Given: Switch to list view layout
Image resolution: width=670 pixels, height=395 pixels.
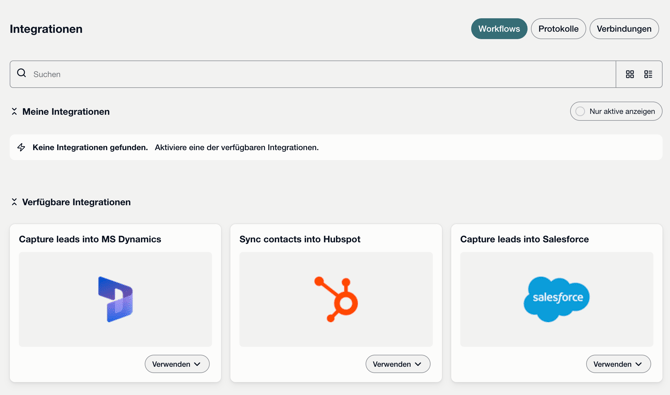Looking at the screenshot, I should (648, 74).
